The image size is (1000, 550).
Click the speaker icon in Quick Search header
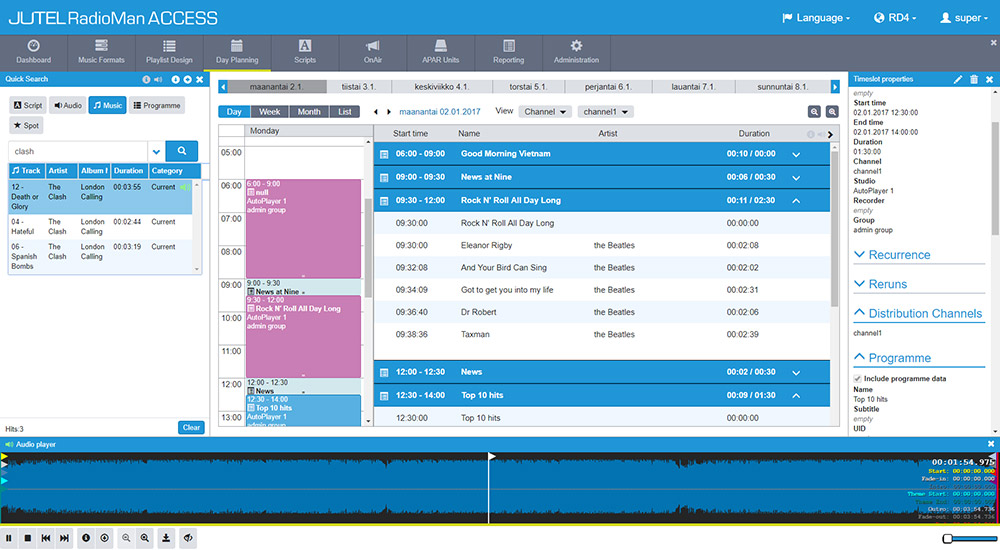[158, 79]
